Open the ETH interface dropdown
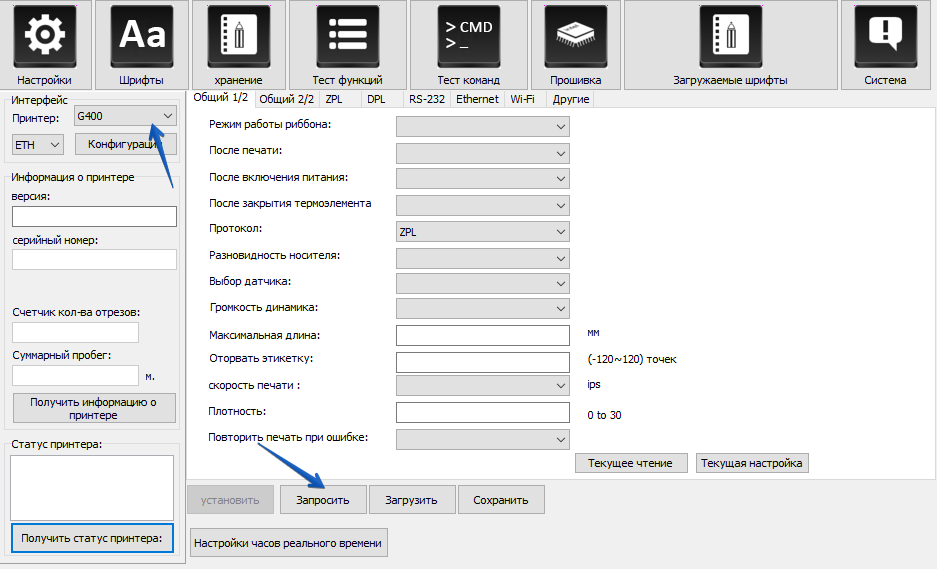The height and width of the screenshot is (569, 937). (x=38, y=145)
